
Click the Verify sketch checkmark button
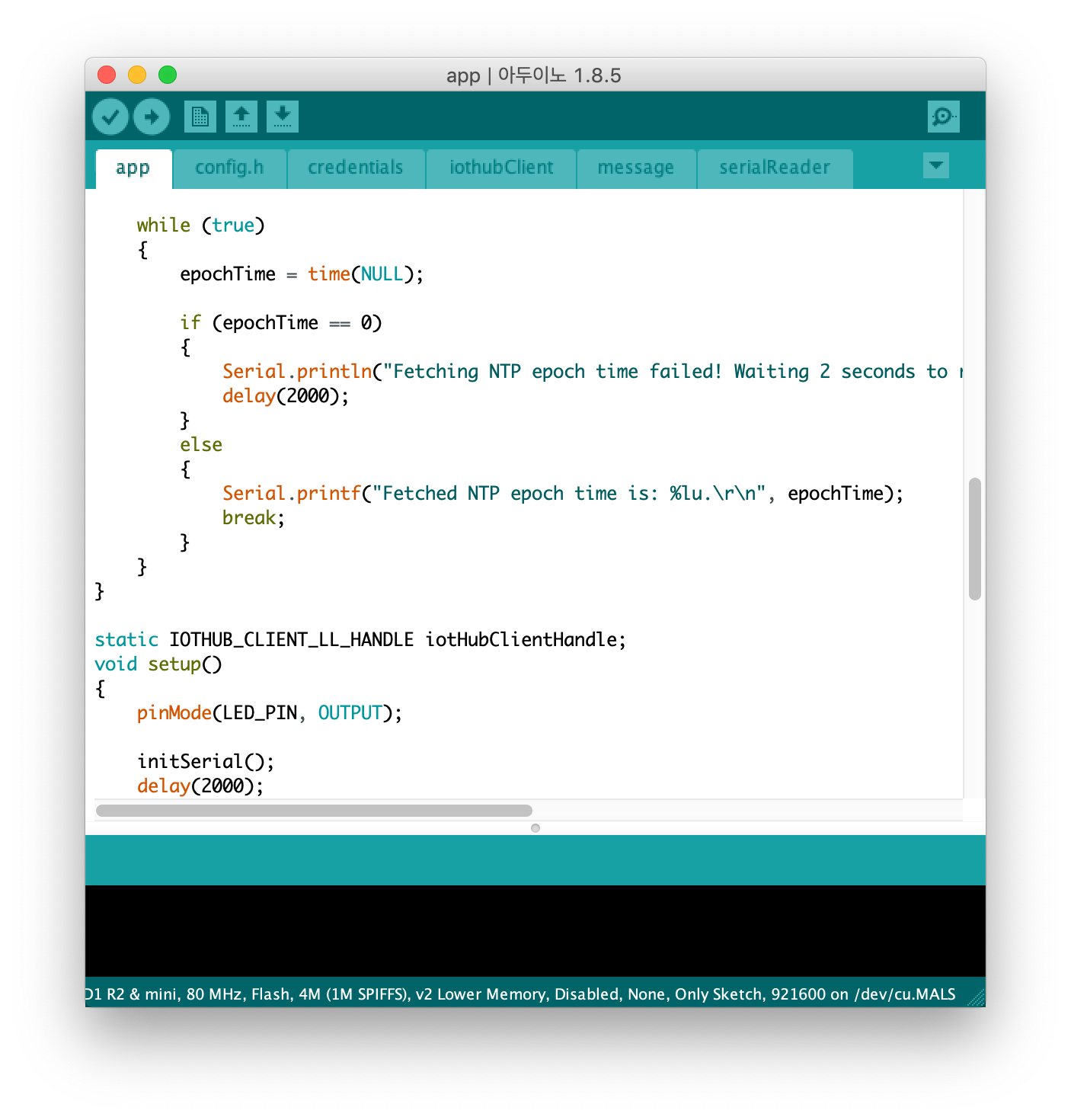[x=110, y=117]
